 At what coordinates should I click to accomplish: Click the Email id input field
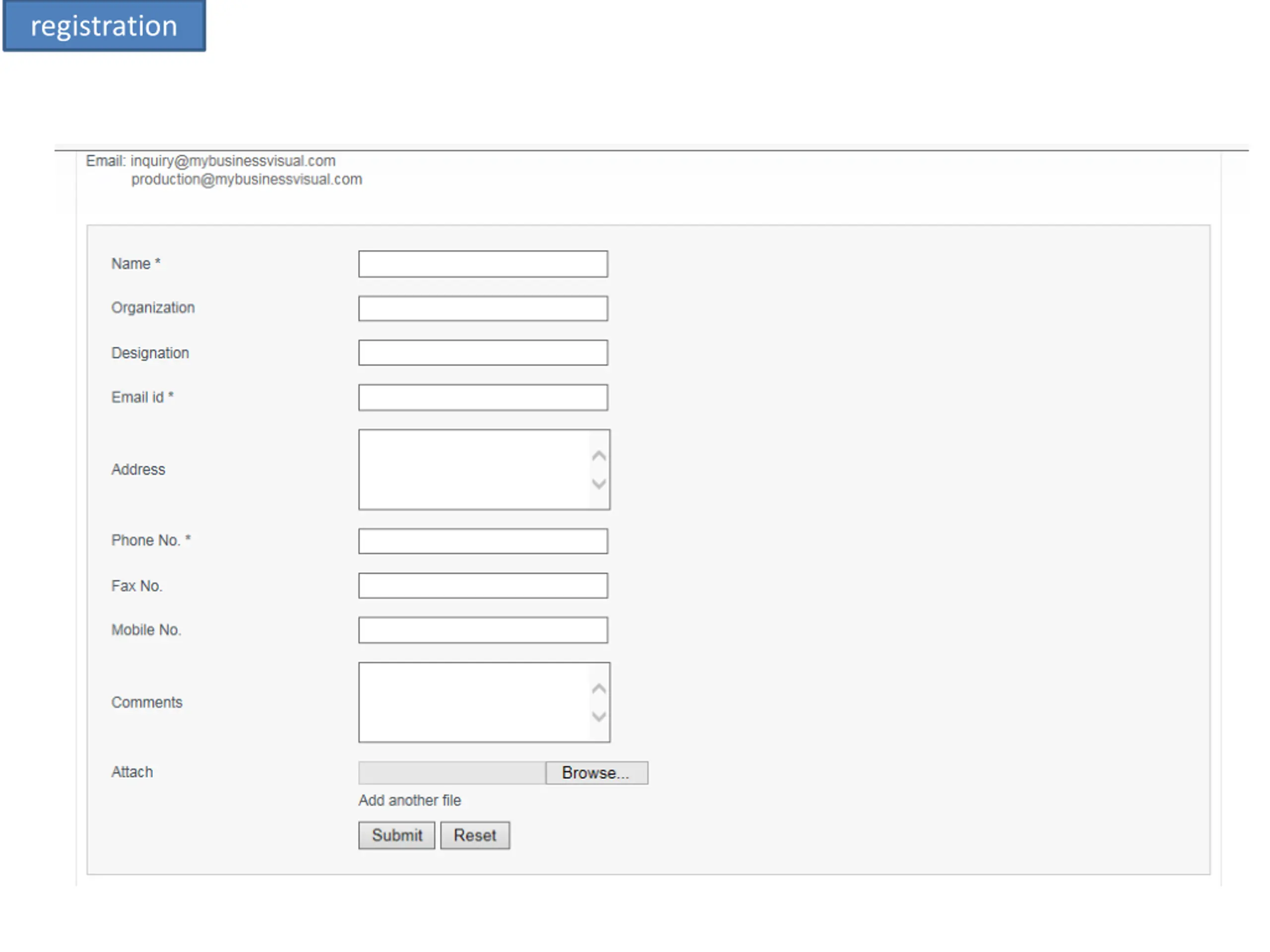pyautogui.click(x=483, y=397)
